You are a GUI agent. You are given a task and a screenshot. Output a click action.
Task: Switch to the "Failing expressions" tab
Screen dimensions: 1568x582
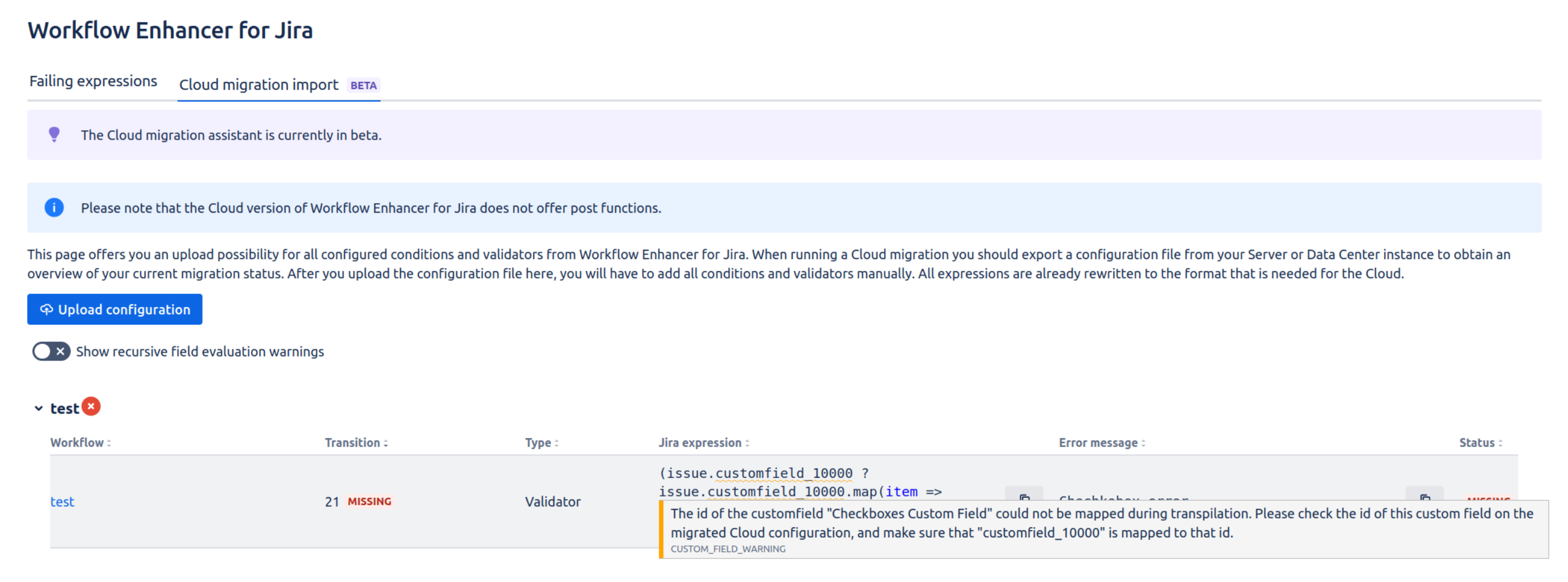tap(92, 80)
